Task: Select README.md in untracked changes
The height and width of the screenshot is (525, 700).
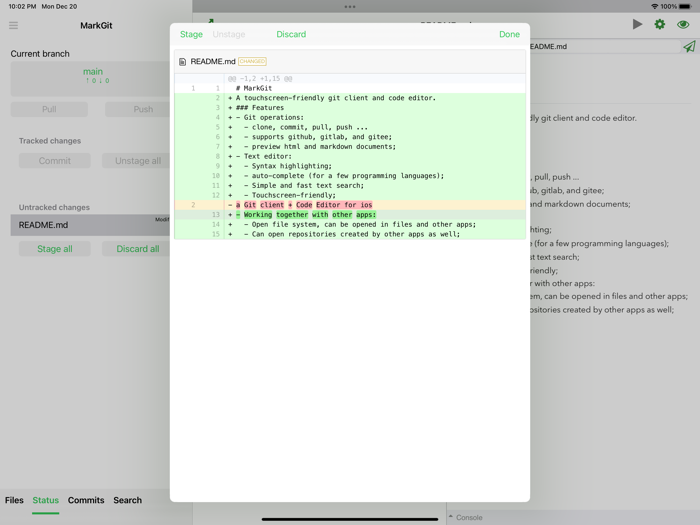Action: pyautogui.click(x=90, y=225)
